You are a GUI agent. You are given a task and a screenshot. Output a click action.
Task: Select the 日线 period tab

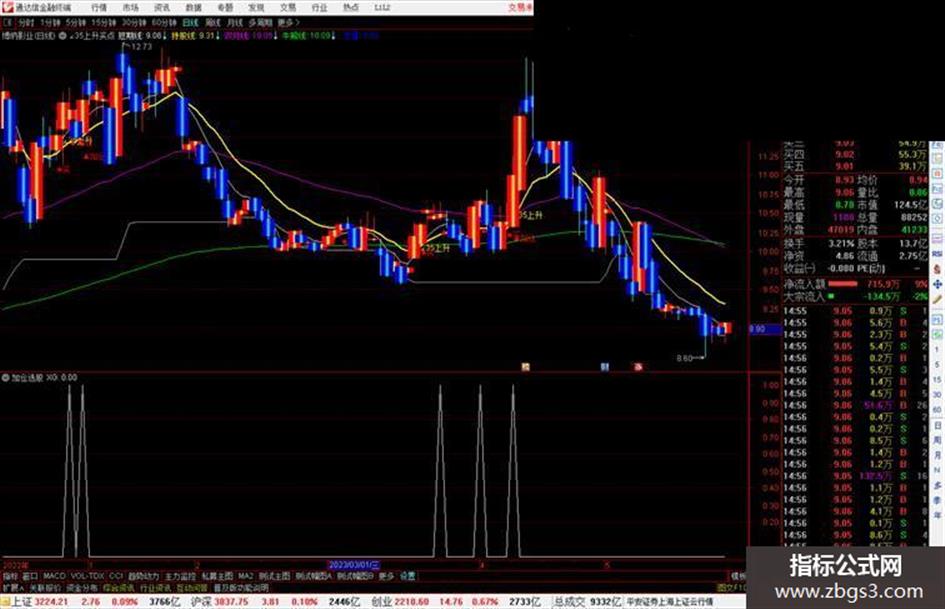(x=190, y=23)
